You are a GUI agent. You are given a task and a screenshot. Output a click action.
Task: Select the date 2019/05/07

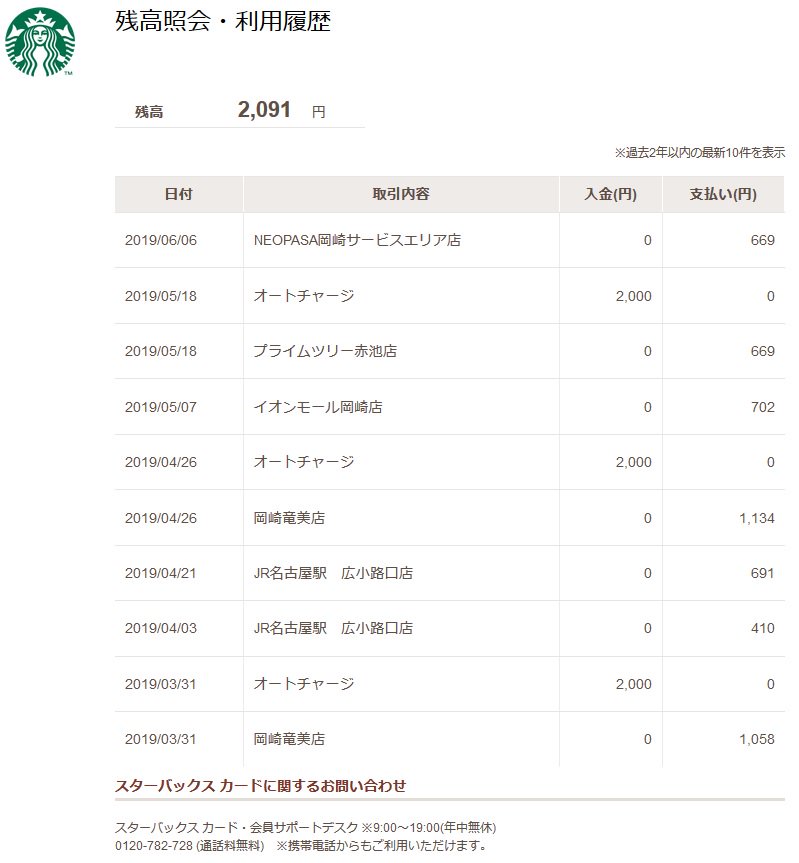click(161, 407)
